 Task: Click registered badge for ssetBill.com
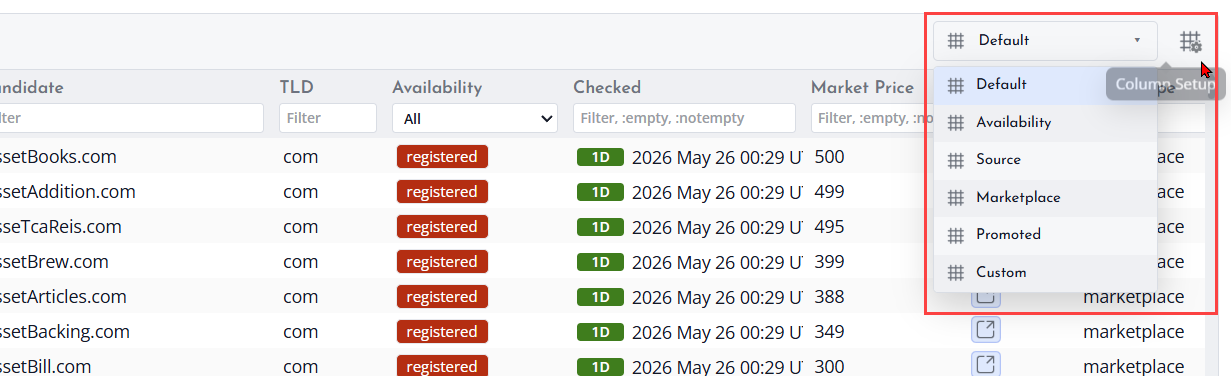tap(442, 367)
